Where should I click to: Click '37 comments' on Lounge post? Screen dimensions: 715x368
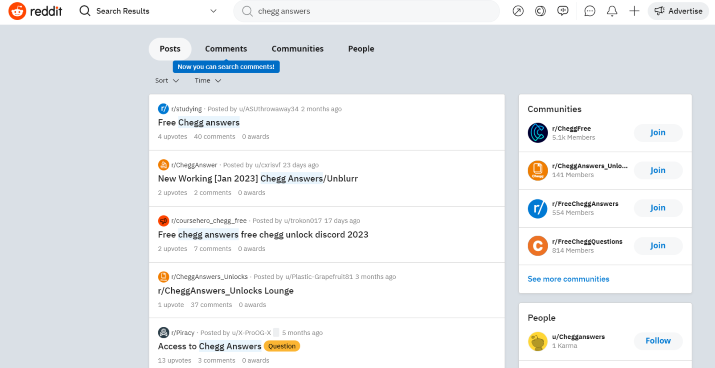pos(211,305)
